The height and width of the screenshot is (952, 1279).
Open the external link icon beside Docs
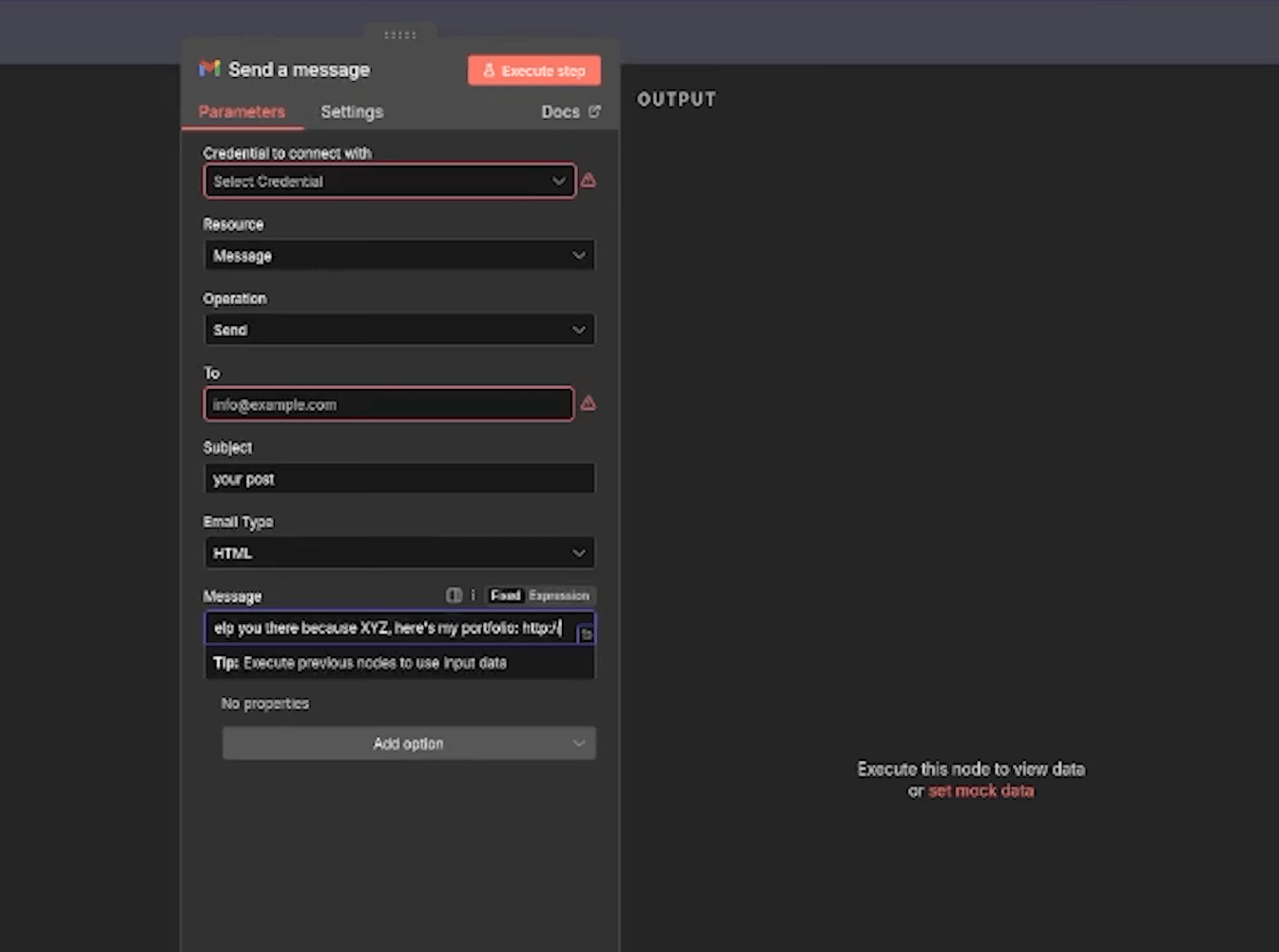[594, 111]
